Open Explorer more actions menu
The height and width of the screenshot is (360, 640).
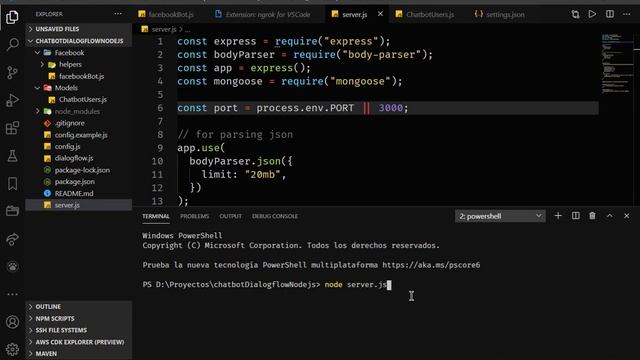pos(118,14)
